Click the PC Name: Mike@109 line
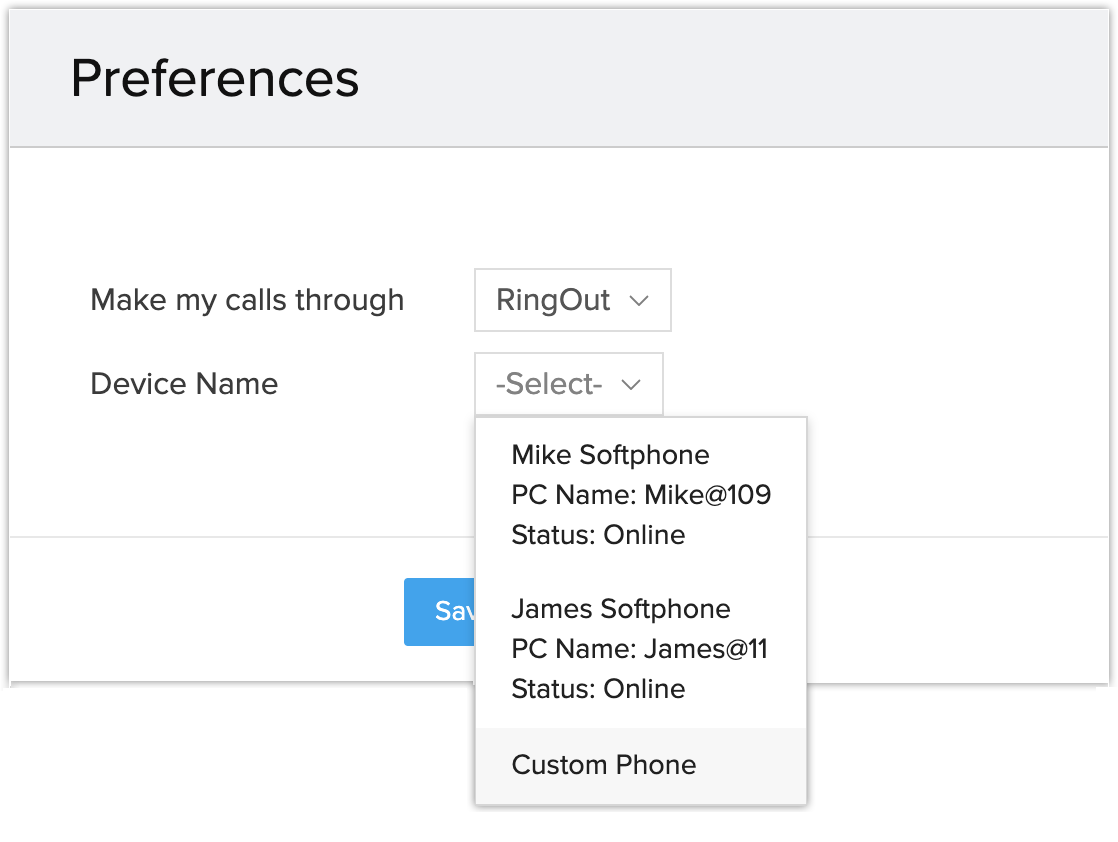This screenshot has height=842, width=1118. (x=640, y=495)
